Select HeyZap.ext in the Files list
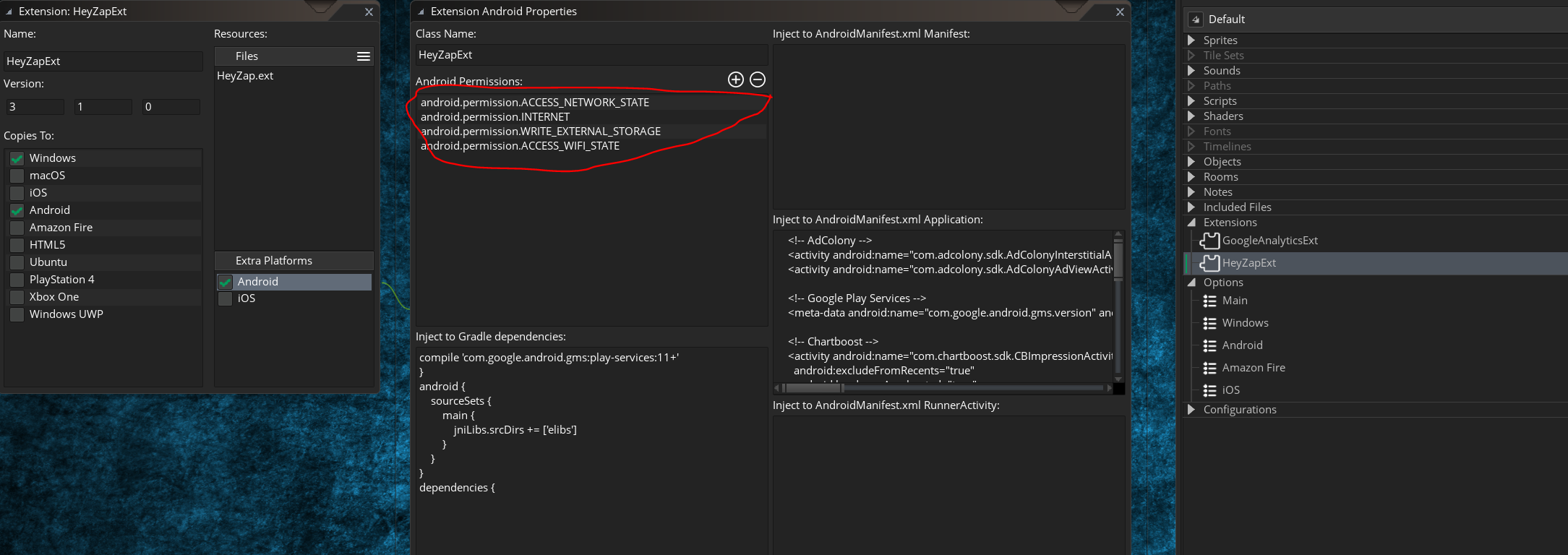Screen dimensions: 1568x555 coord(245,76)
